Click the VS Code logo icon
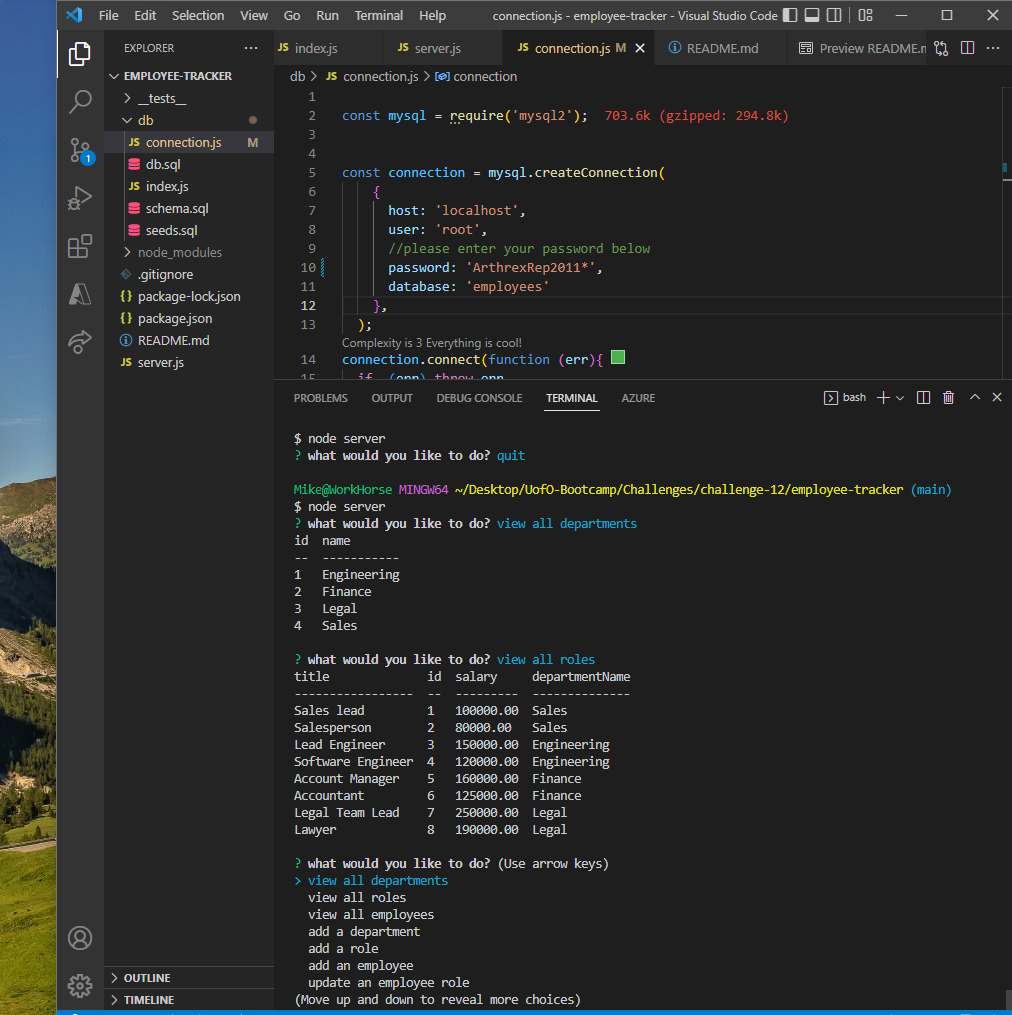The image size is (1012, 1015). [74, 15]
